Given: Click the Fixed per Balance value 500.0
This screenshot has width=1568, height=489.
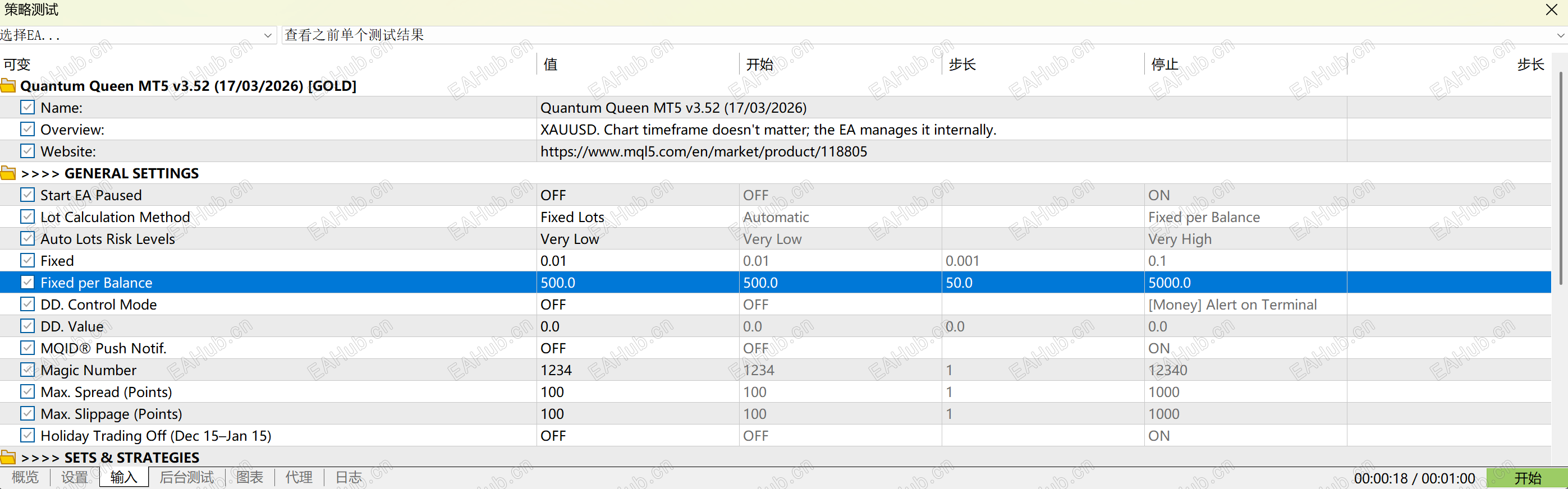Looking at the screenshot, I should point(638,283).
